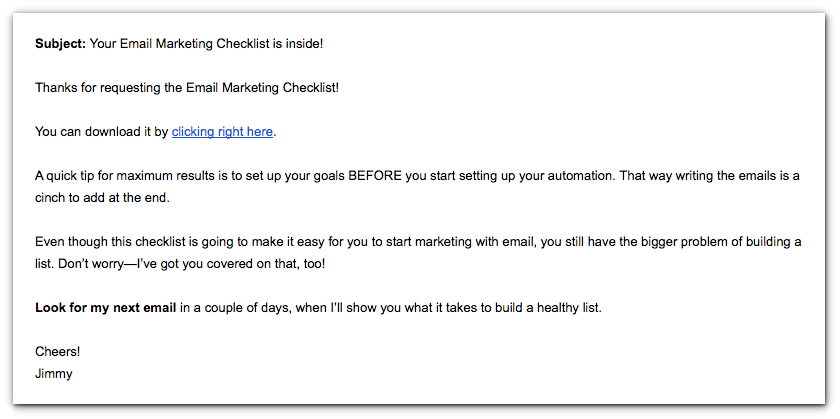Viewport: 840px width, 419px height.
Task: Click the 'Your Email Marketing Checklist is inside!' subject text
Action: [x=206, y=44]
